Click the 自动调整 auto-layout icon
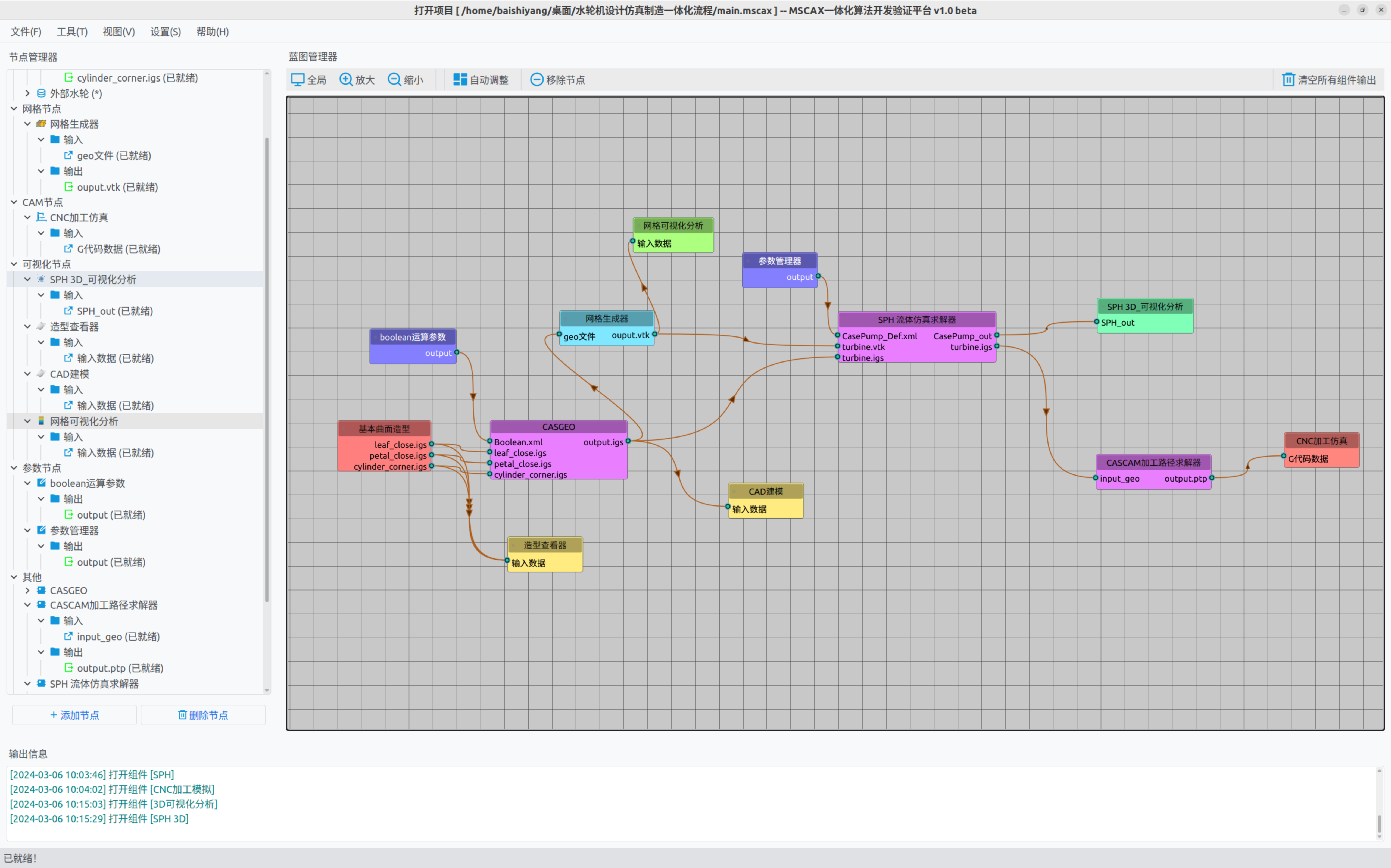The image size is (1391, 868). click(x=460, y=80)
